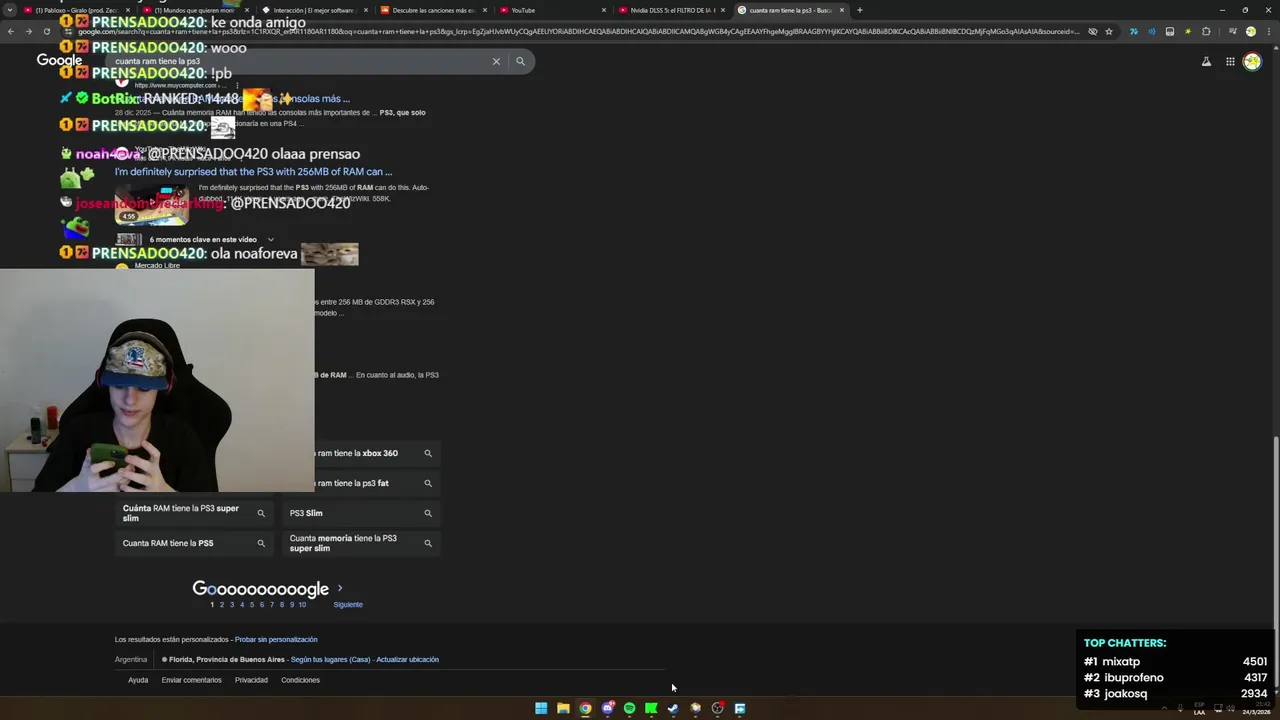Image resolution: width=1280 pixels, height=720 pixels.
Task: Open Discord from the taskbar
Action: click(607, 708)
